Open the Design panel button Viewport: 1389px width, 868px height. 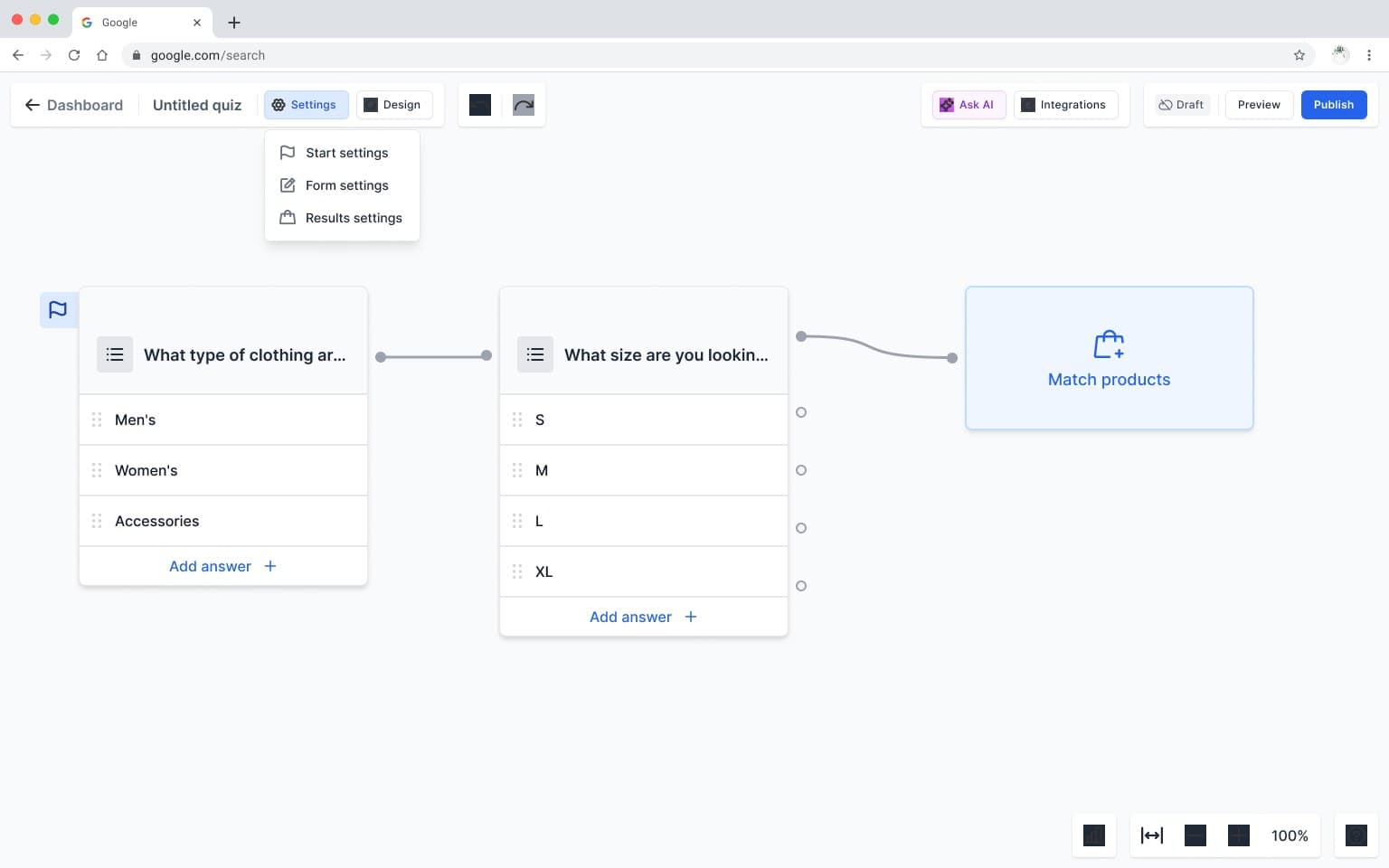pyautogui.click(x=394, y=105)
